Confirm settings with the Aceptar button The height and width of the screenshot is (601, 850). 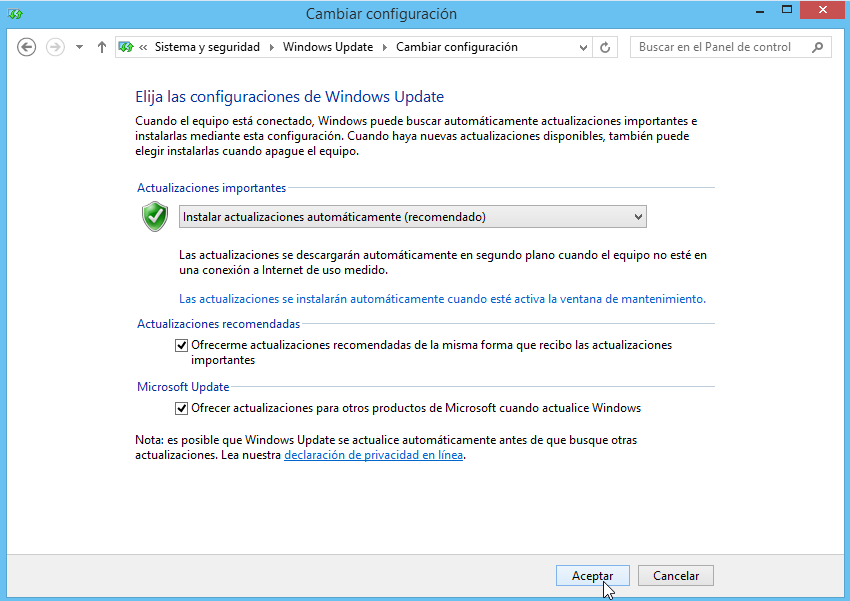(x=593, y=576)
